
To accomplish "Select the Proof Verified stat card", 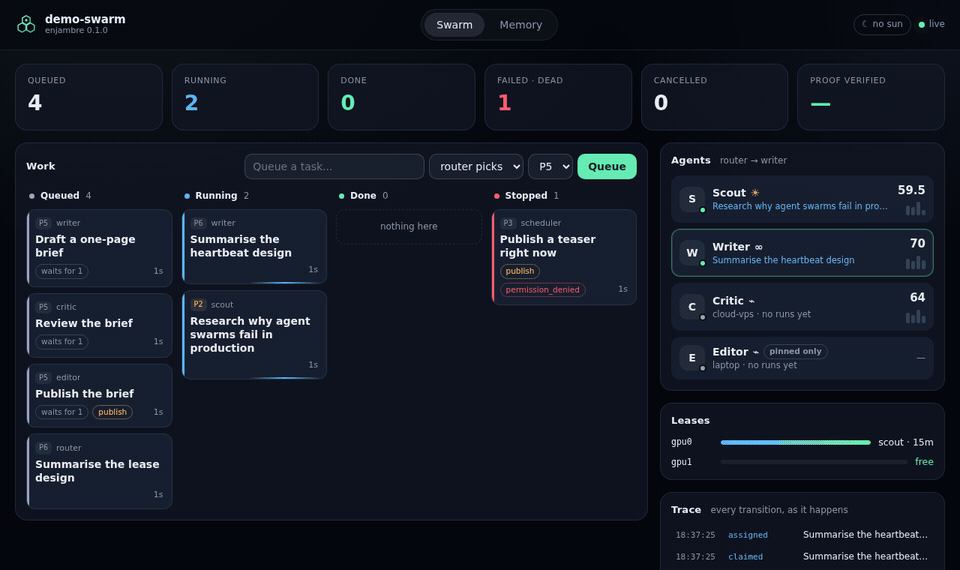I will pyautogui.click(x=871, y=97).
